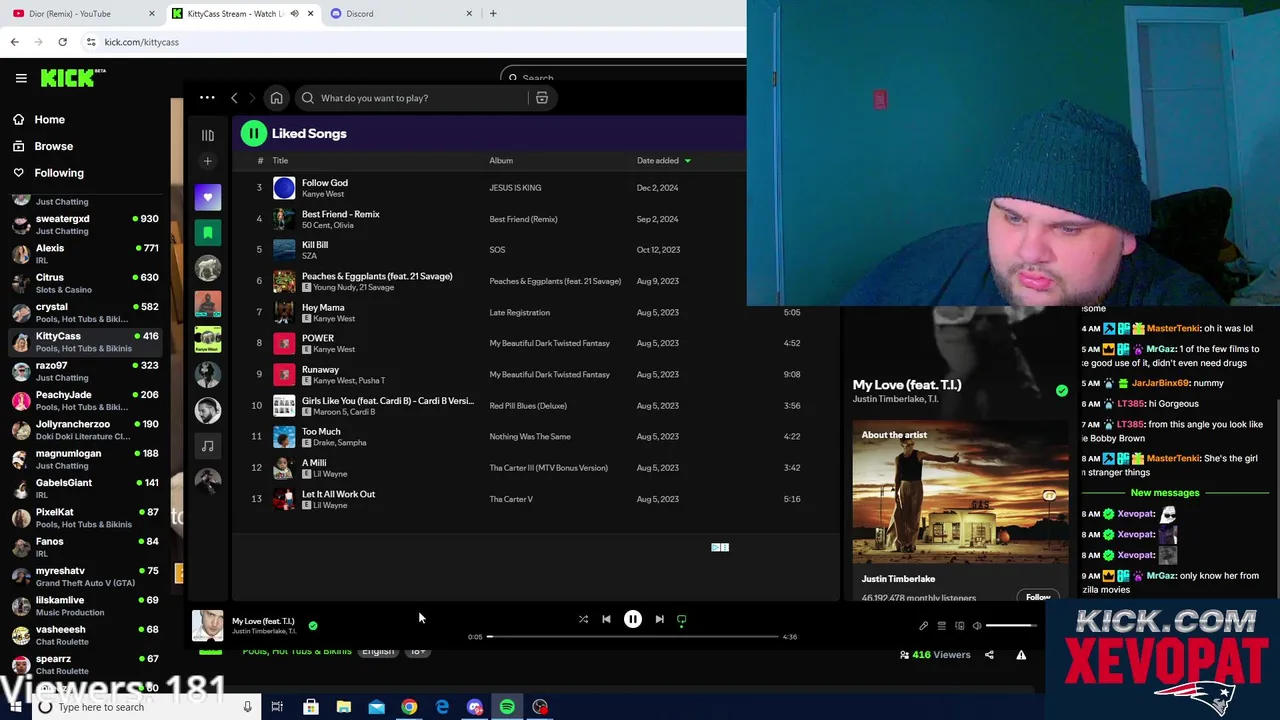Screen dimensions: 1280x720
Task: Open the Browse icon in Spotify search bar
Action: [541, 98]
